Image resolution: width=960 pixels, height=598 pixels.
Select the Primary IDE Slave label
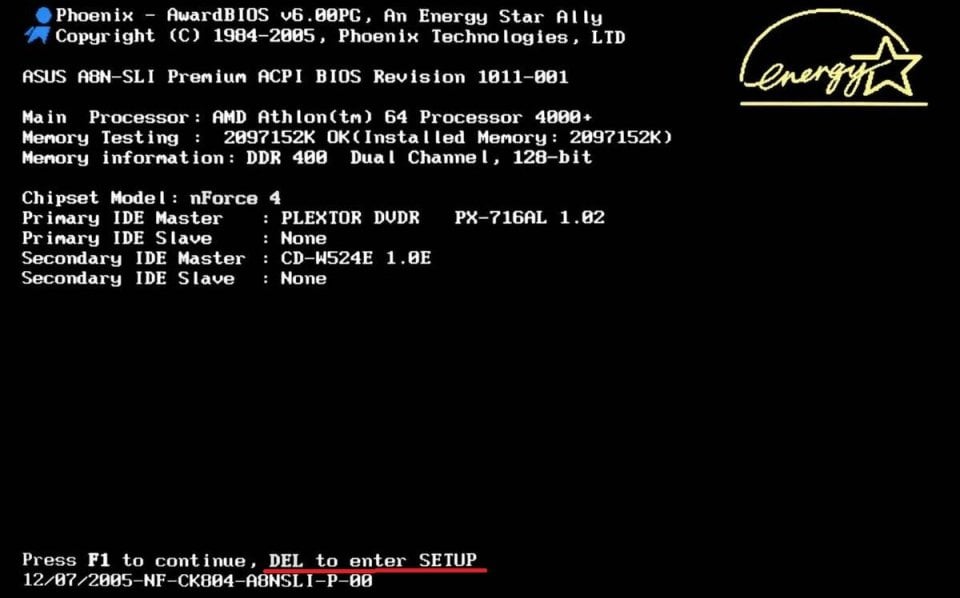pyautogui.click(x=117, y=238)
